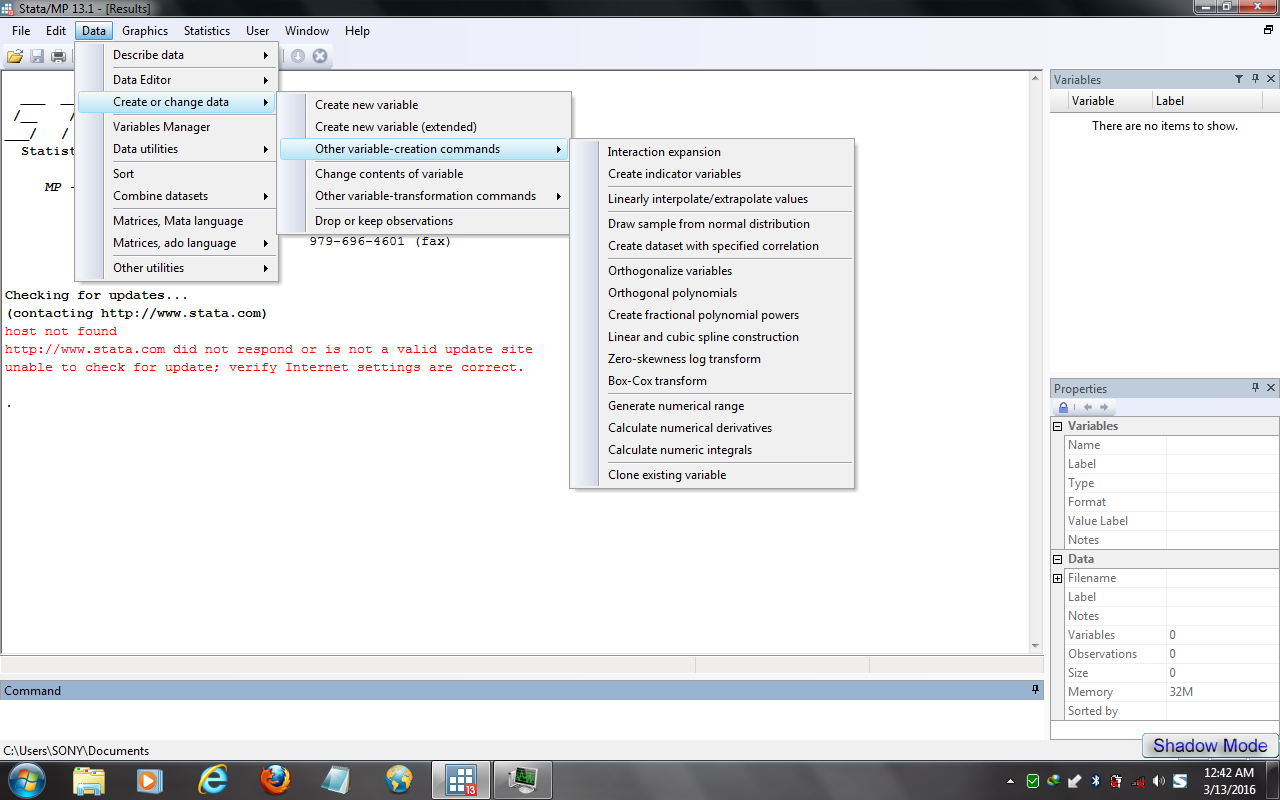Viewport: 1280px width, 800px height.
Task: Click the filter icon in Variables panel
Action: coord(1238,79)
